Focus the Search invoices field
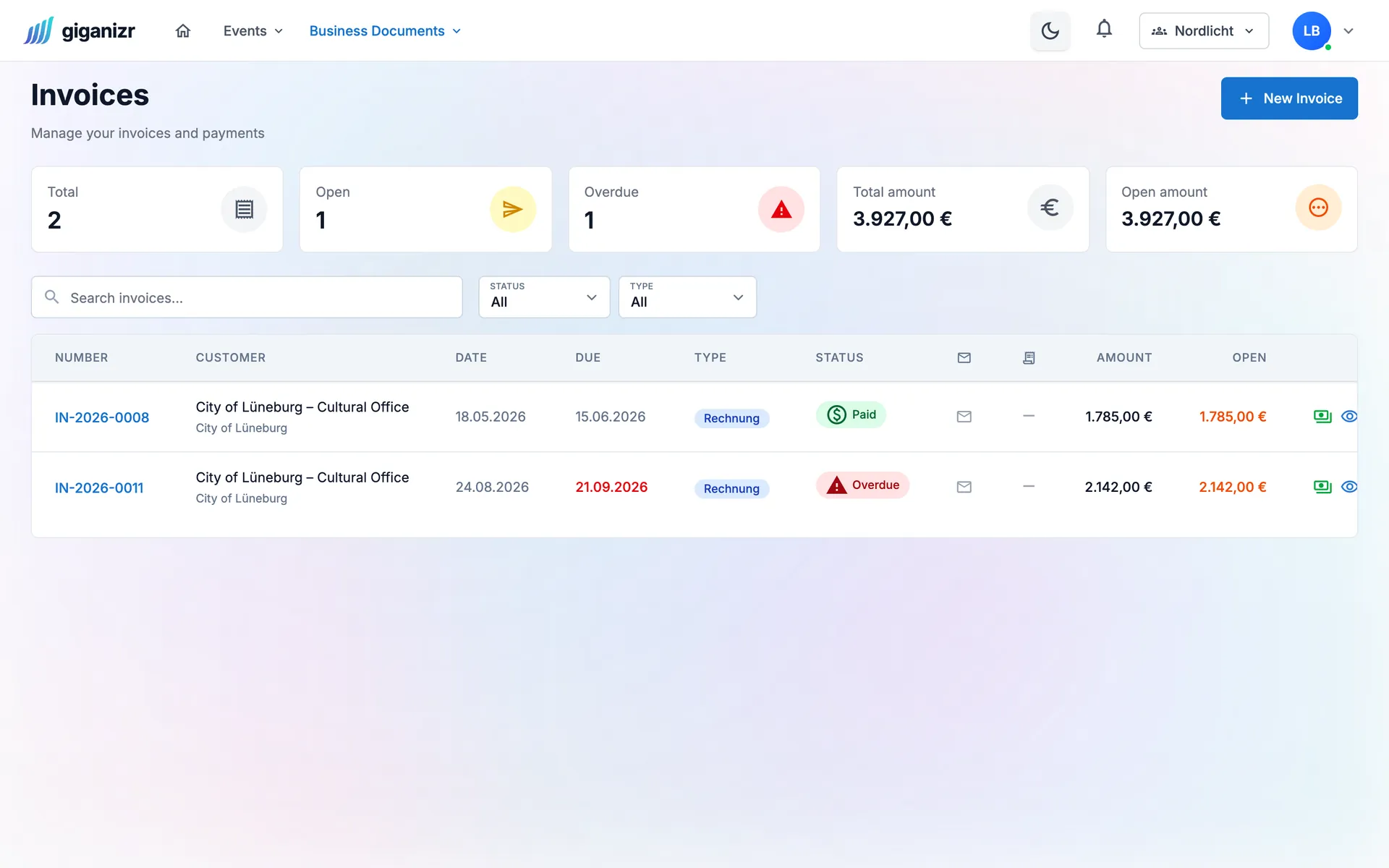Image resolution: width=1389 pixels, height=868 pixels. [247, 297]
